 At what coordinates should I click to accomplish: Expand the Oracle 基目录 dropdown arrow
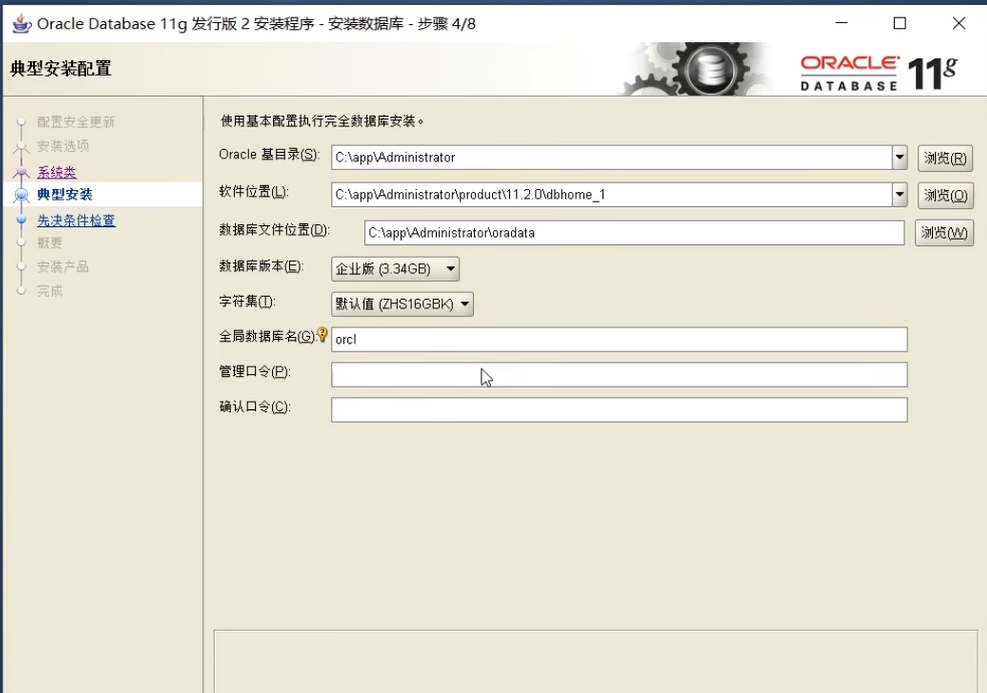(x=900, y=157)
